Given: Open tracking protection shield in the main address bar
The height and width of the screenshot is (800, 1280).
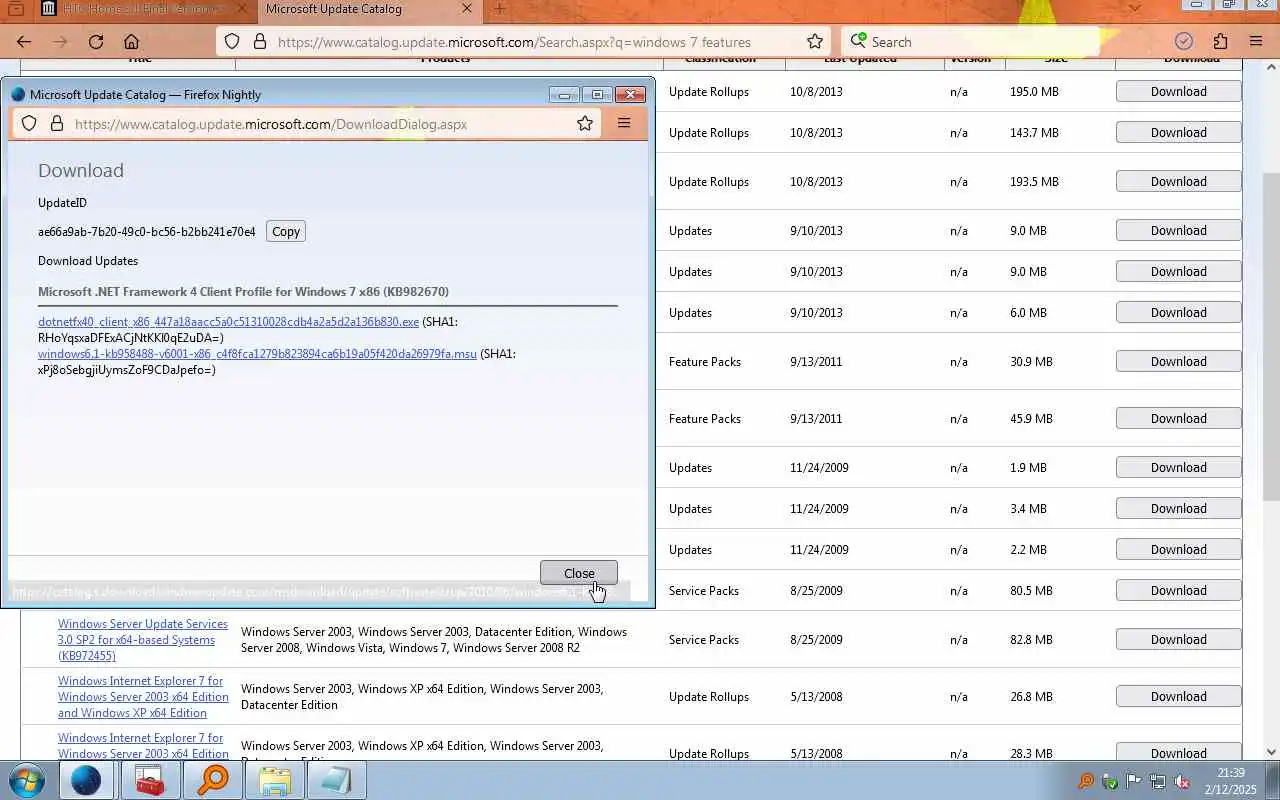Looking at the screenshot, I should (232, 42).
